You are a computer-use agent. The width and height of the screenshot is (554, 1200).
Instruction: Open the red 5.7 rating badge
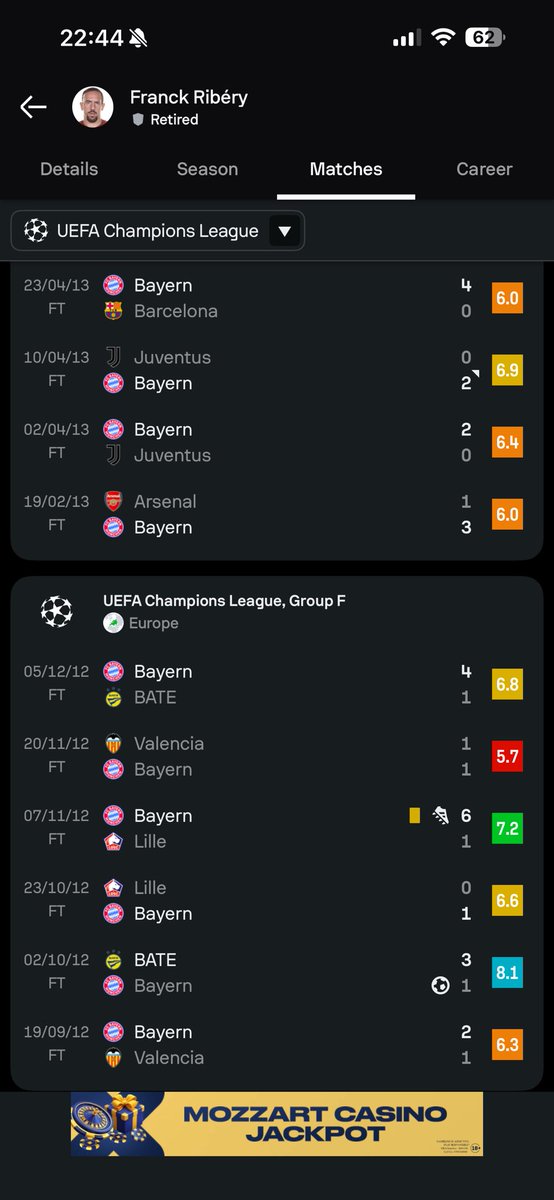(507, 756)
